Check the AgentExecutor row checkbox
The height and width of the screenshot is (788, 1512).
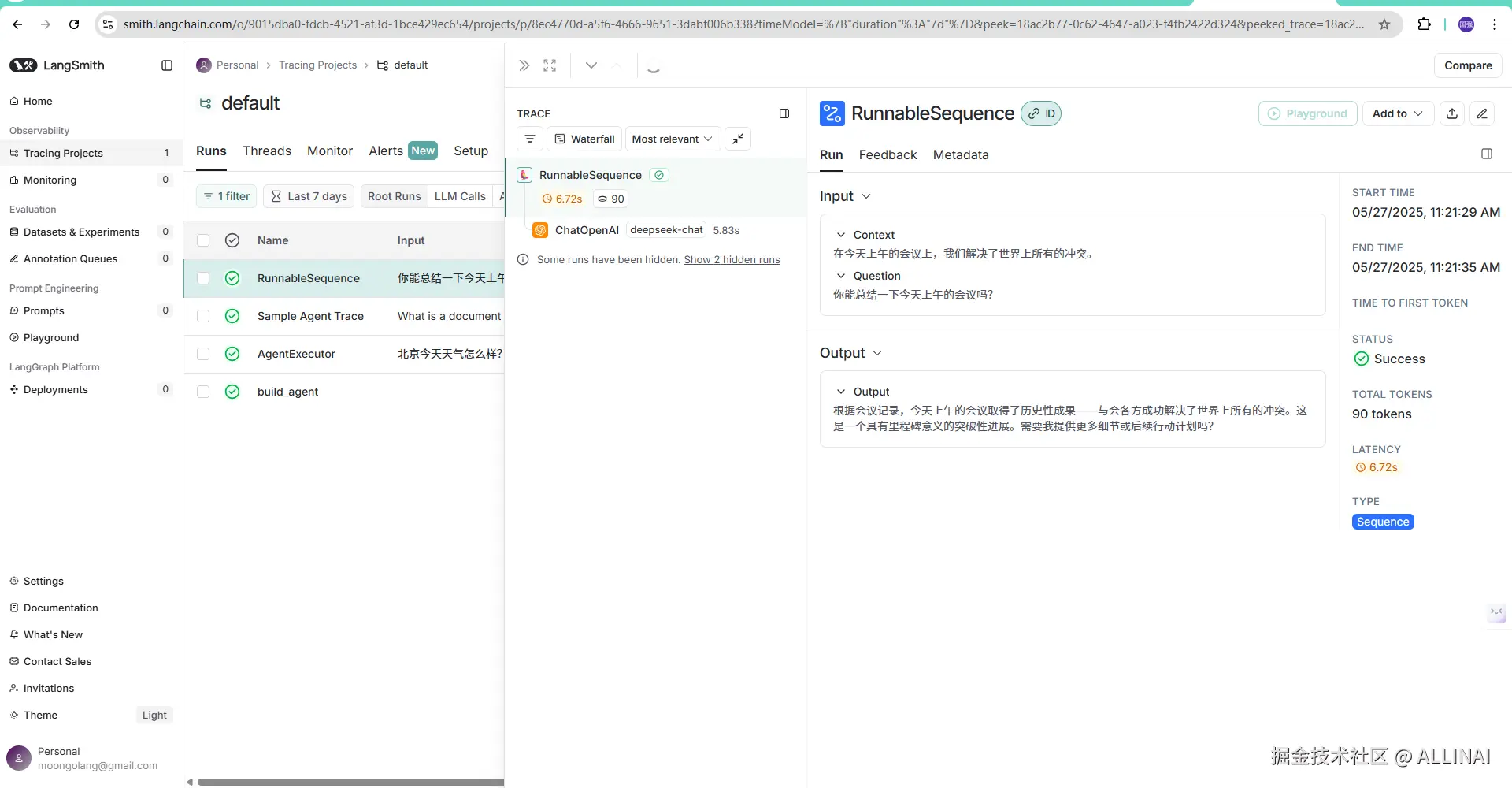(203, 354)
